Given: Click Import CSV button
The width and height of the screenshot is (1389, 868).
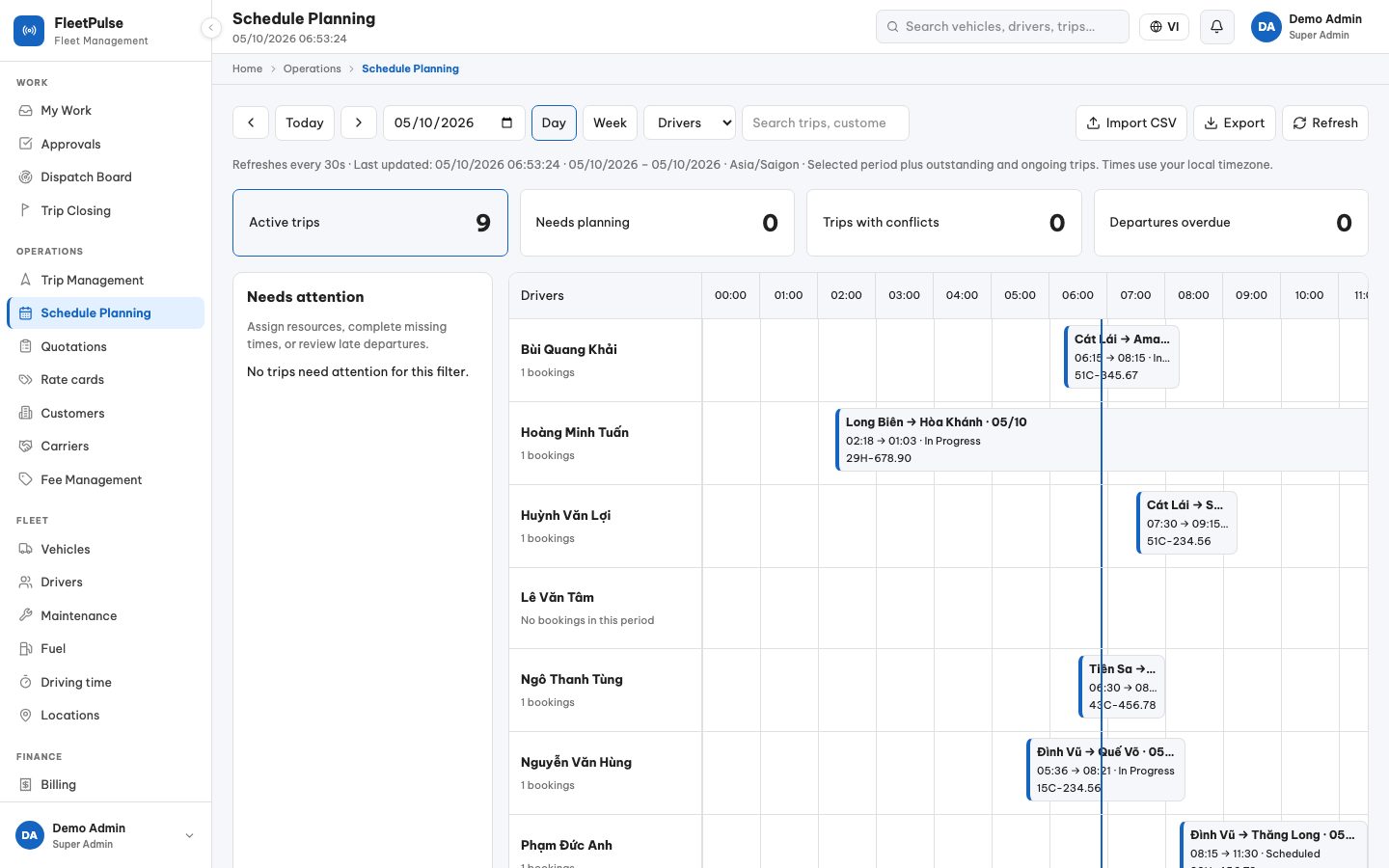Looking at the screenshot, I should 1131,122.
